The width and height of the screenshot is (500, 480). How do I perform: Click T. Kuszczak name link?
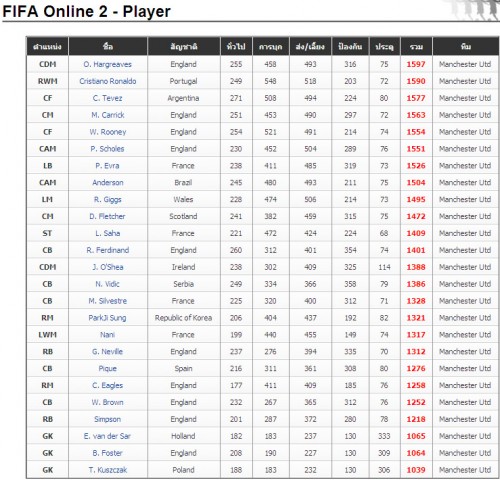point(107,470)
